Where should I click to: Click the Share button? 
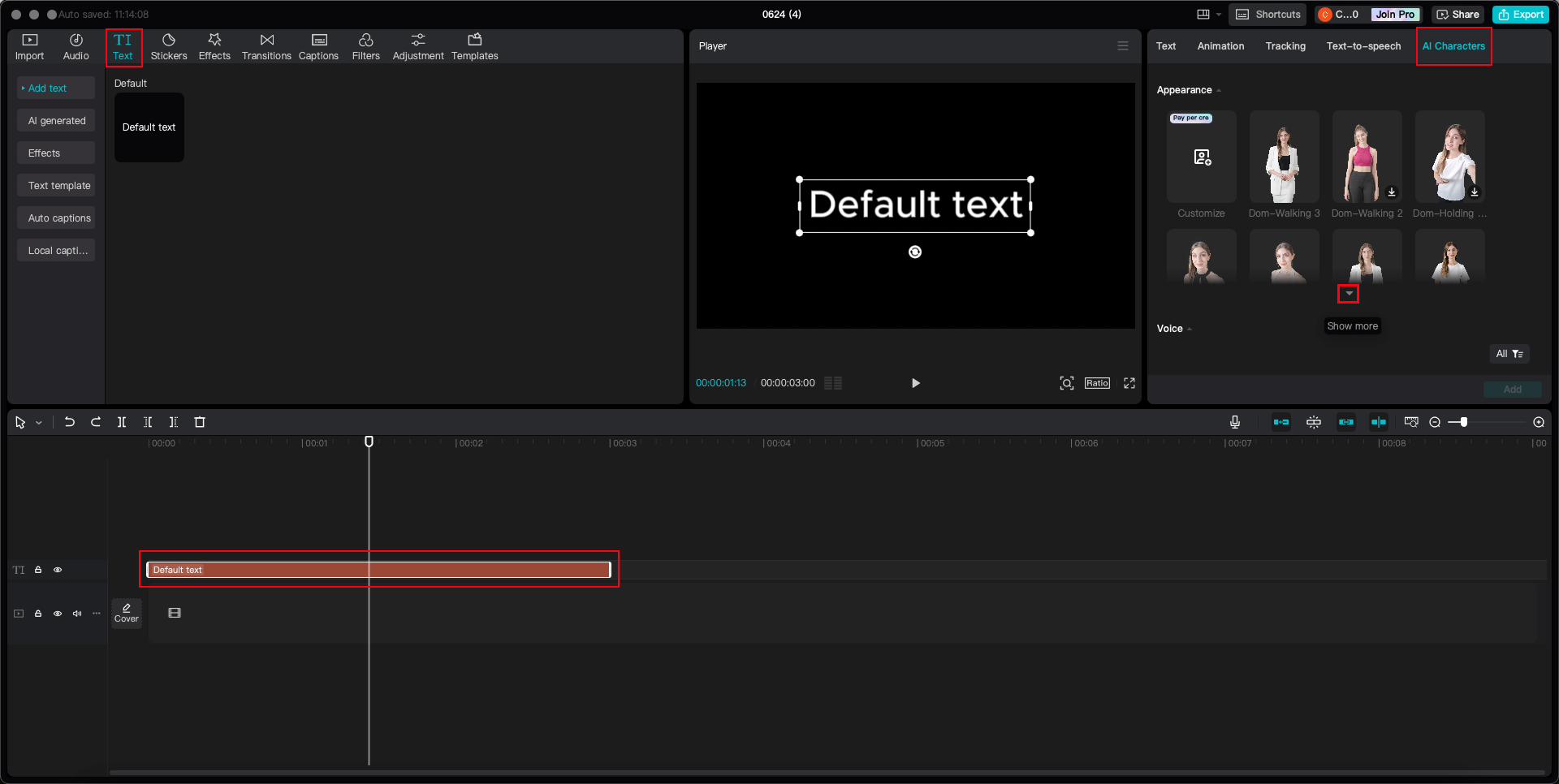(1458, 15)
